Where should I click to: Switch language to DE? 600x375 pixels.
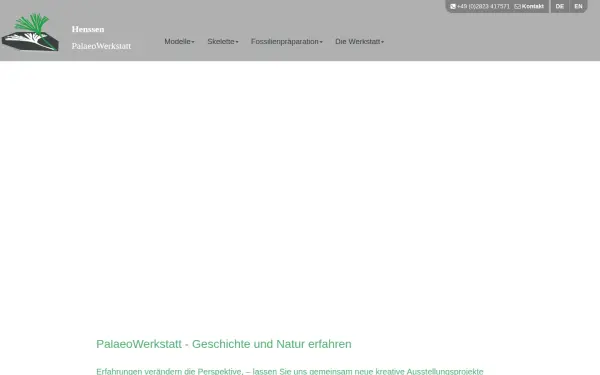pyautogui.click(x=559, y=7)
